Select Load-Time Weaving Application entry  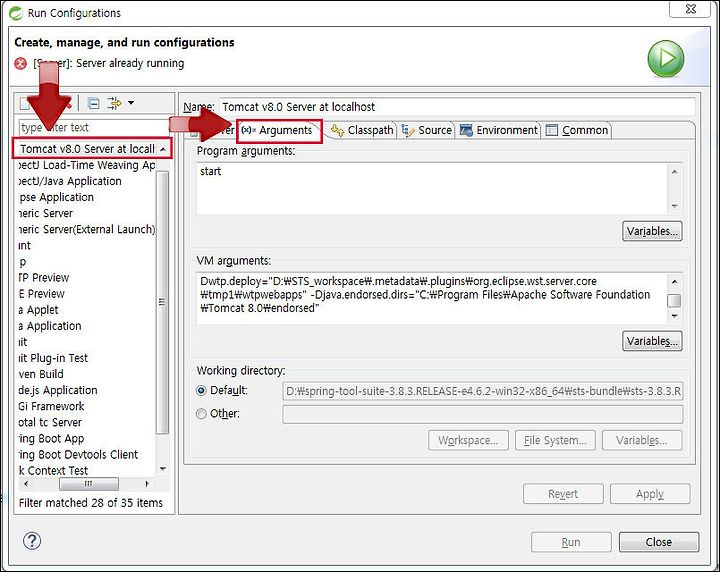click(x=87, y=165)
